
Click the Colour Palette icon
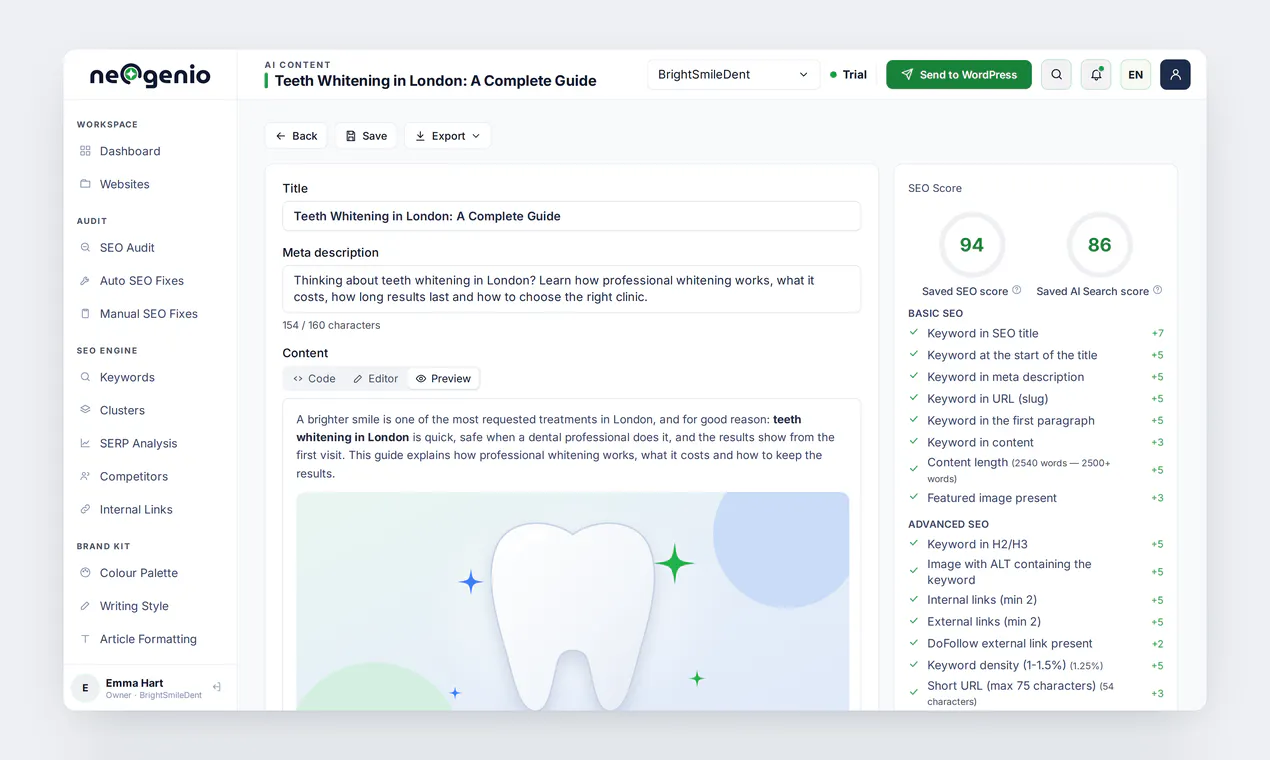tap(85, 573)
